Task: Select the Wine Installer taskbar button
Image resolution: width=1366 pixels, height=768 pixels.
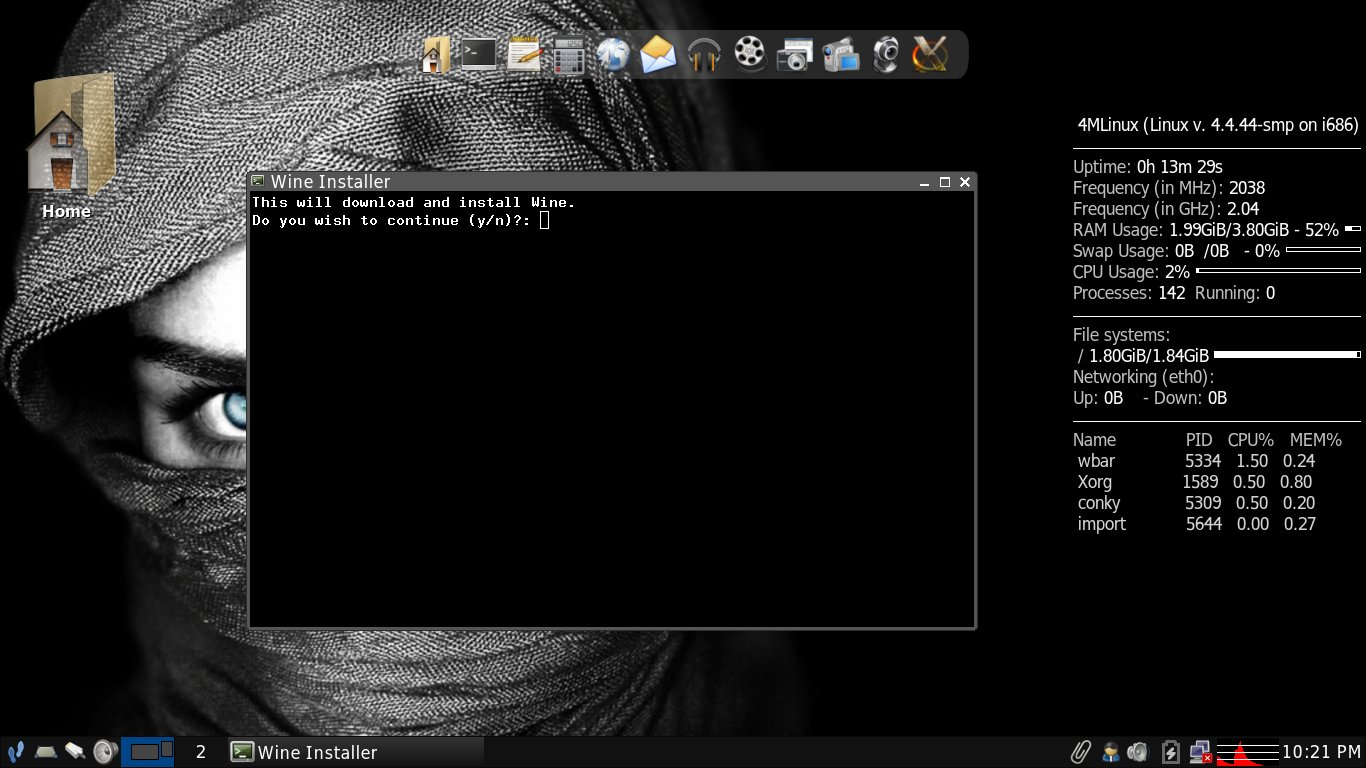Action: coord(356,752)
